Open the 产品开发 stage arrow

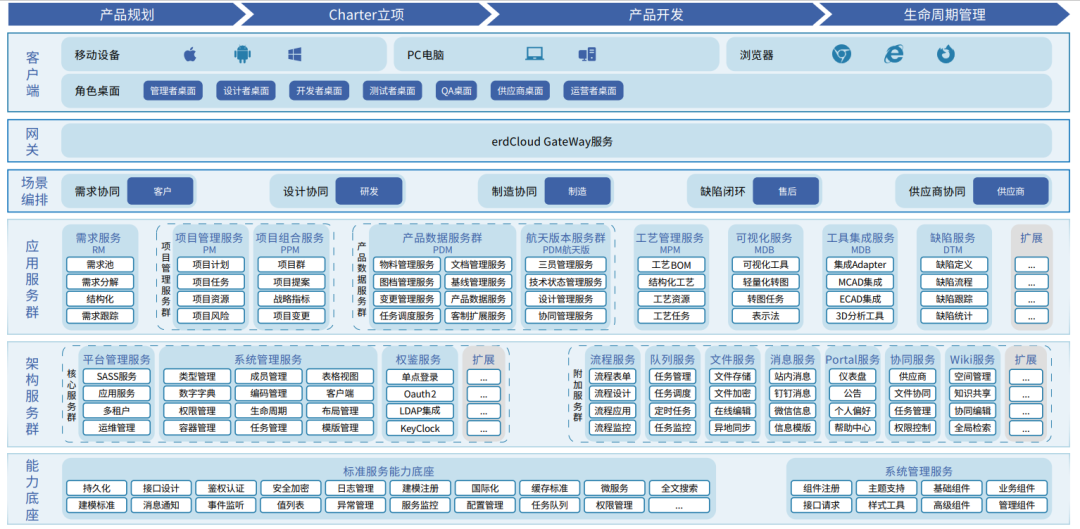[x=656, y=14]
